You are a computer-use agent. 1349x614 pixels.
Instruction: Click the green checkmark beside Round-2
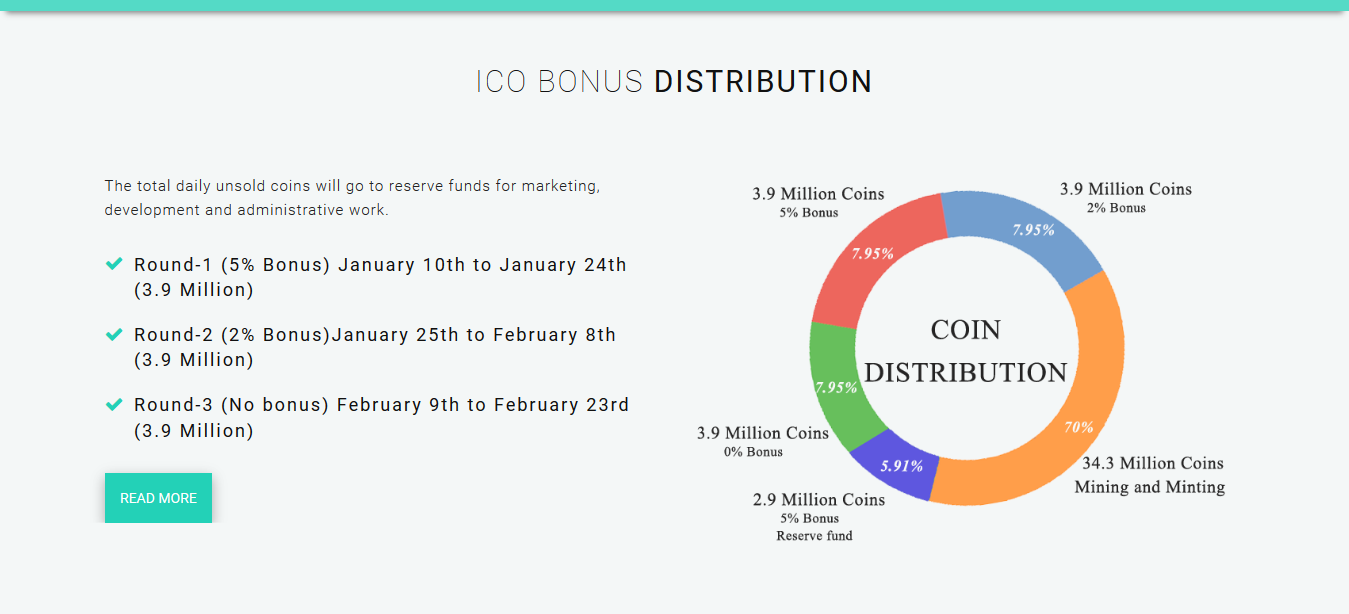[x=114, y=333]
